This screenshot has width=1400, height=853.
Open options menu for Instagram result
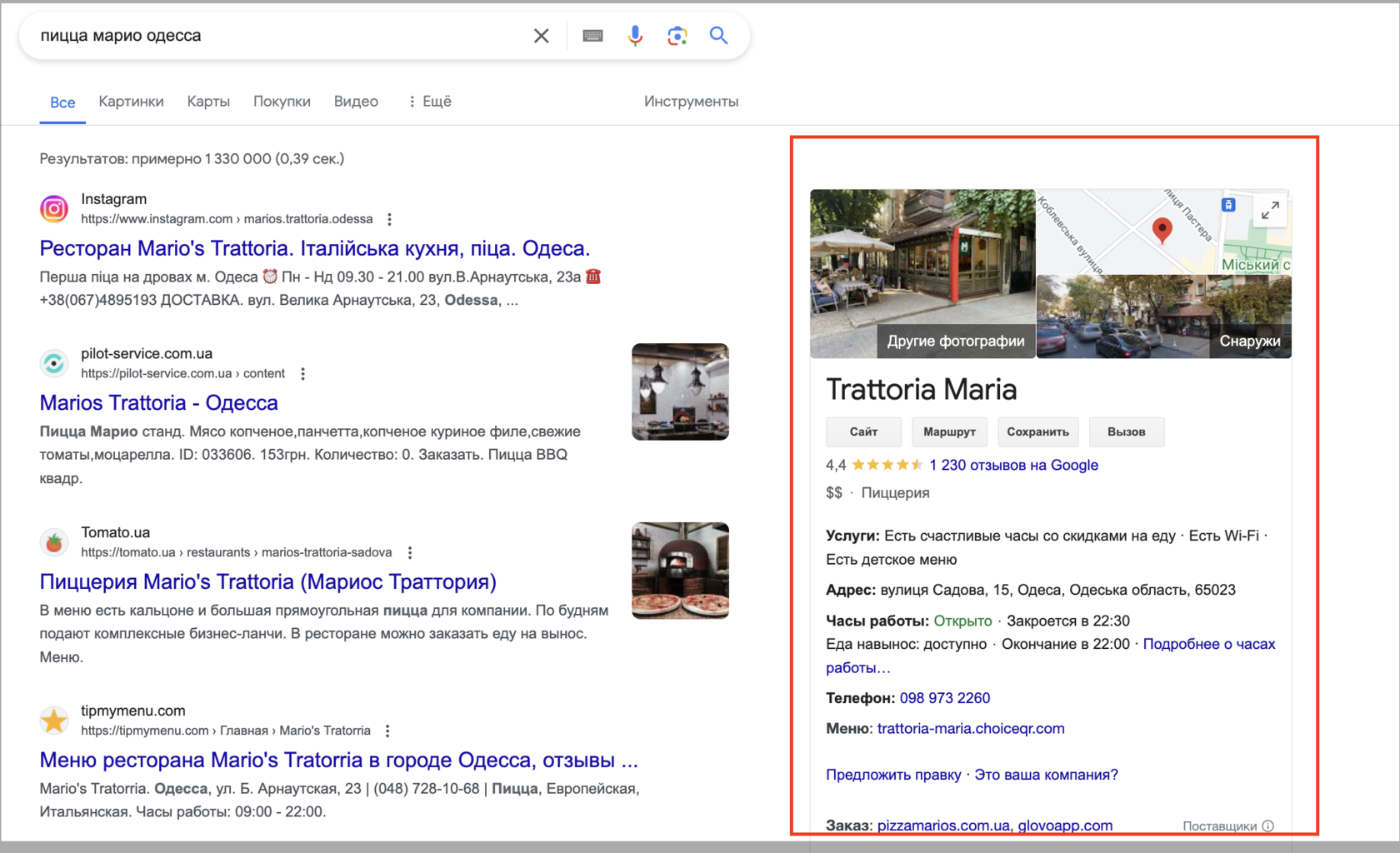389,219
